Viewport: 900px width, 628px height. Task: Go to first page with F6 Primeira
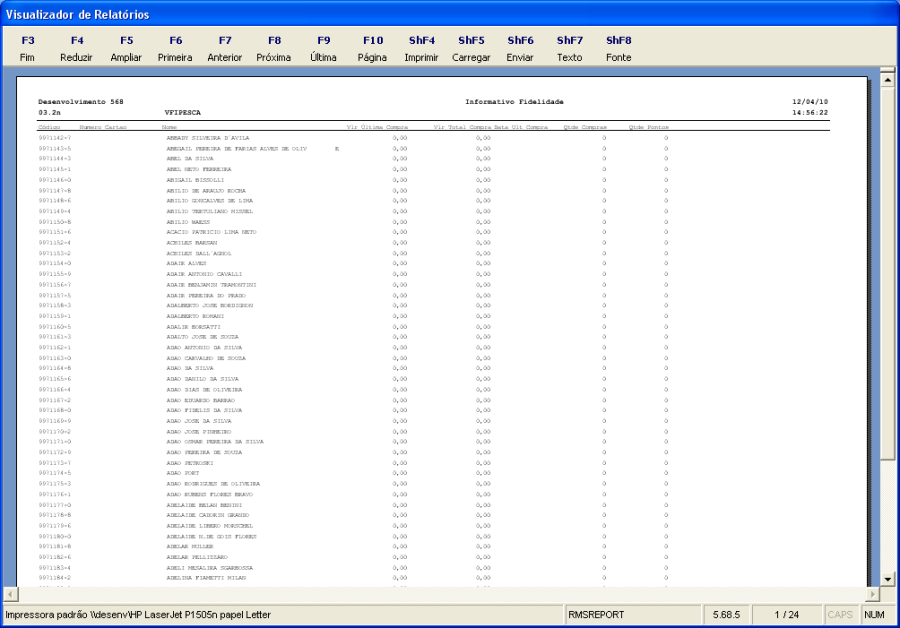(175, 49)
